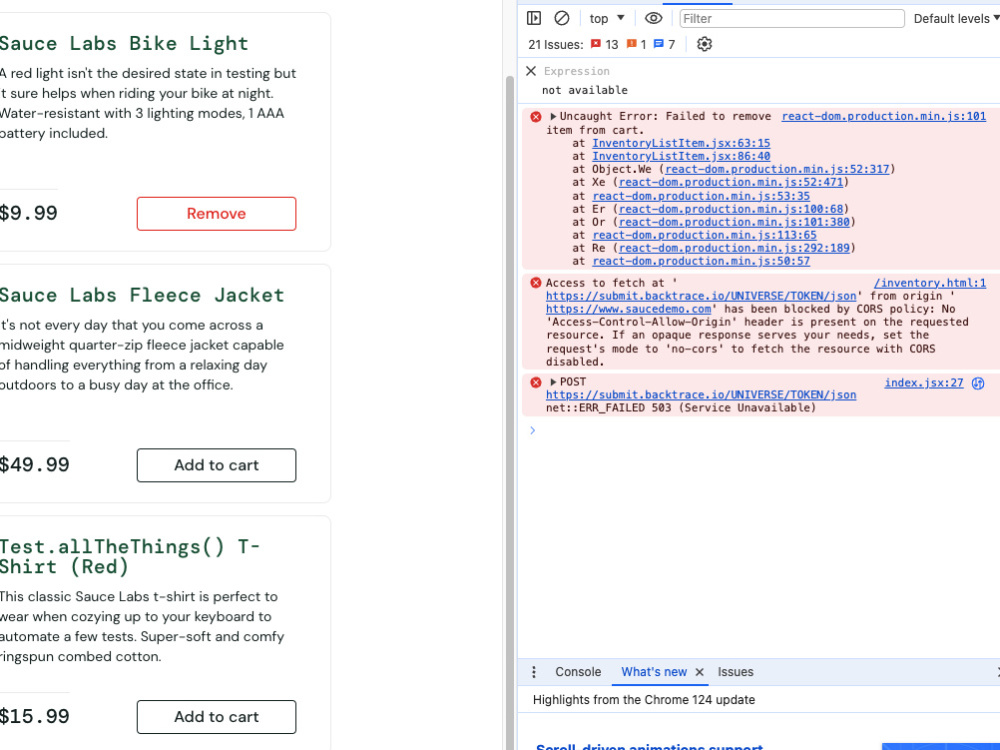Image resolution: width=1000 pixels, height=750 pixels.
Task: Show the 7 info issues
Action: pos(664,44)
